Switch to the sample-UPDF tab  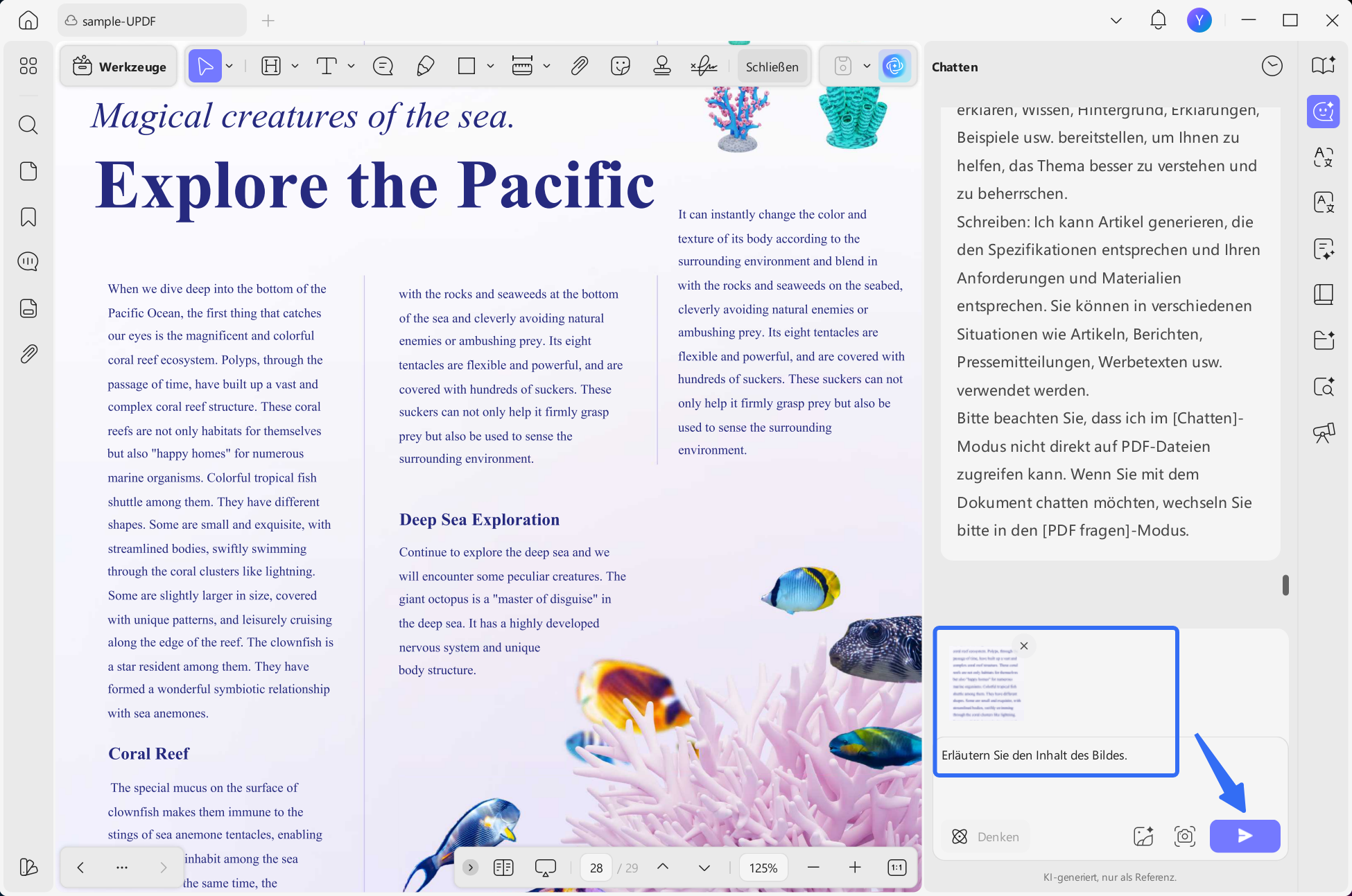[152, 21]
